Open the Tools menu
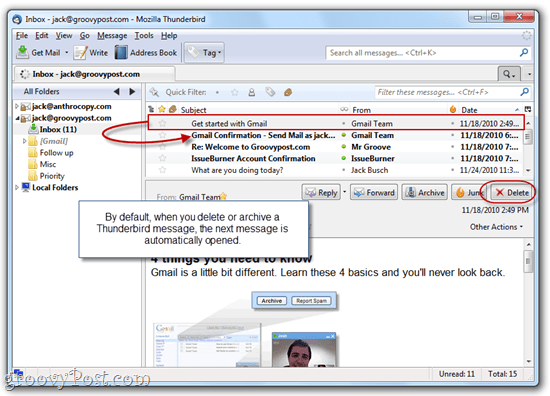 [x=144, y=35]
